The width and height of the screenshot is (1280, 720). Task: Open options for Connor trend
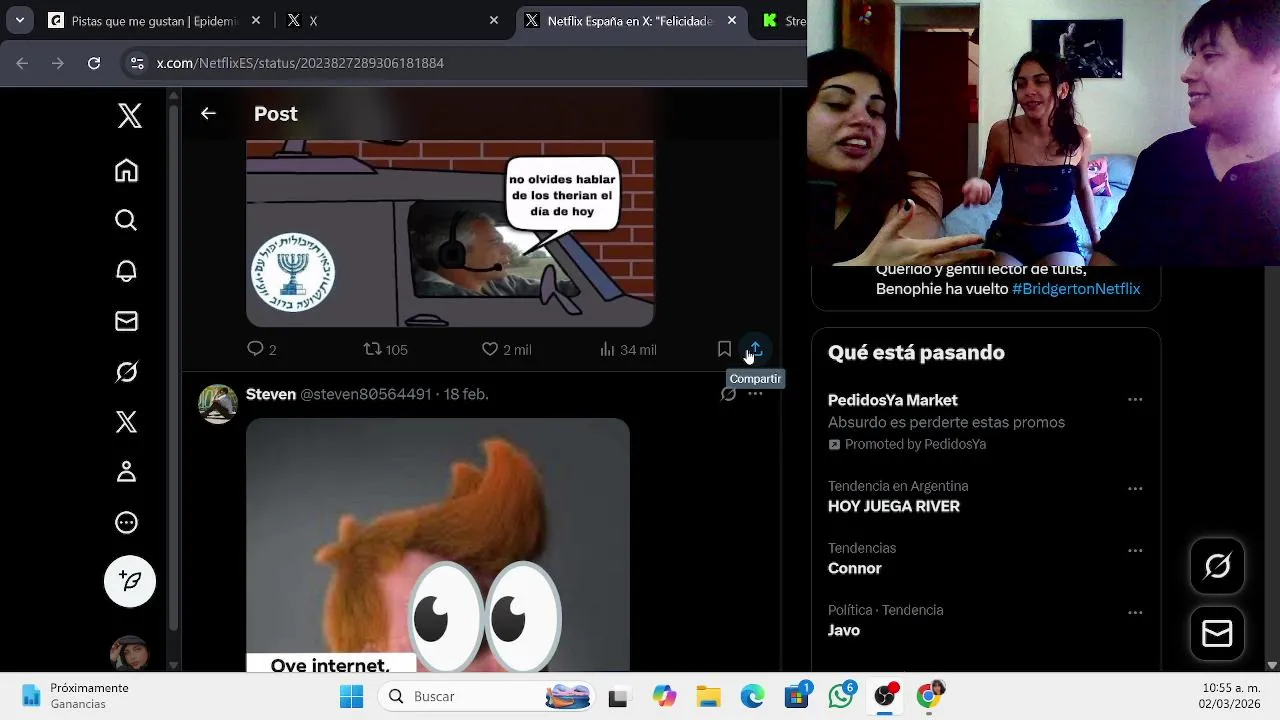(x=1135, y=551)
